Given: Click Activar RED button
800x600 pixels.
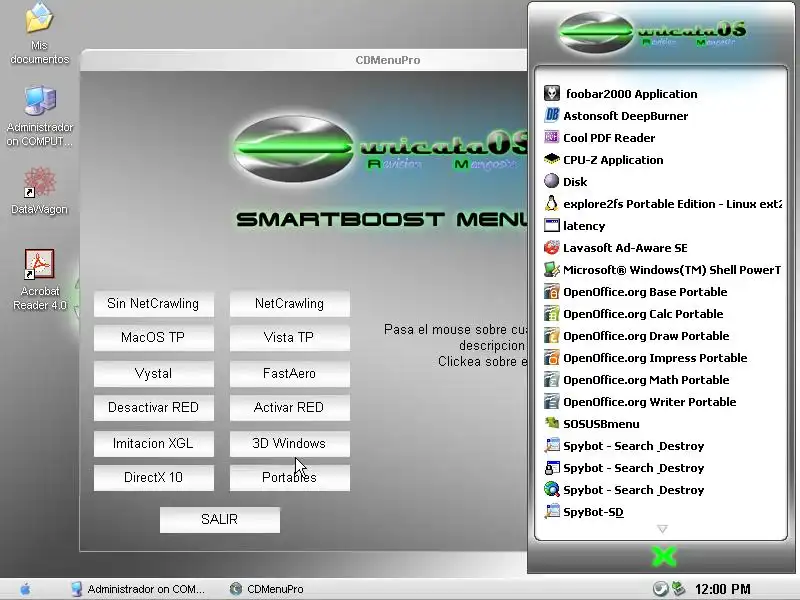Looking at the screenshot, I should coord(289,407).
